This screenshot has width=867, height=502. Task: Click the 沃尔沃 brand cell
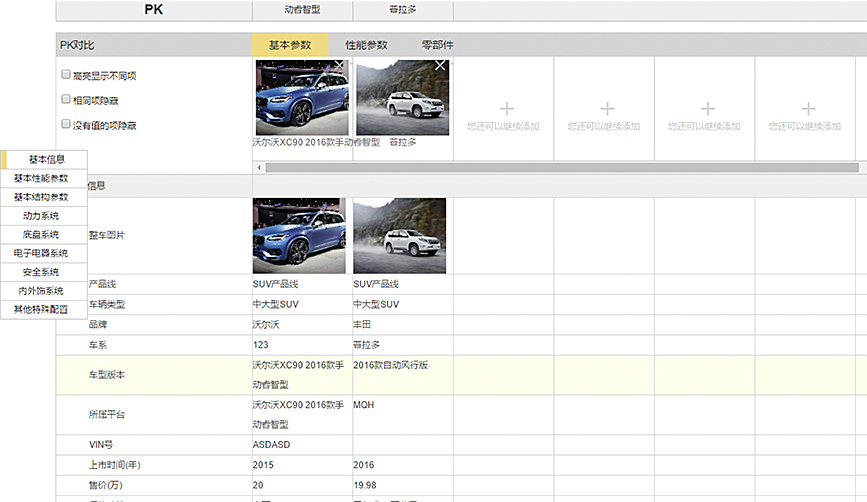266,325
